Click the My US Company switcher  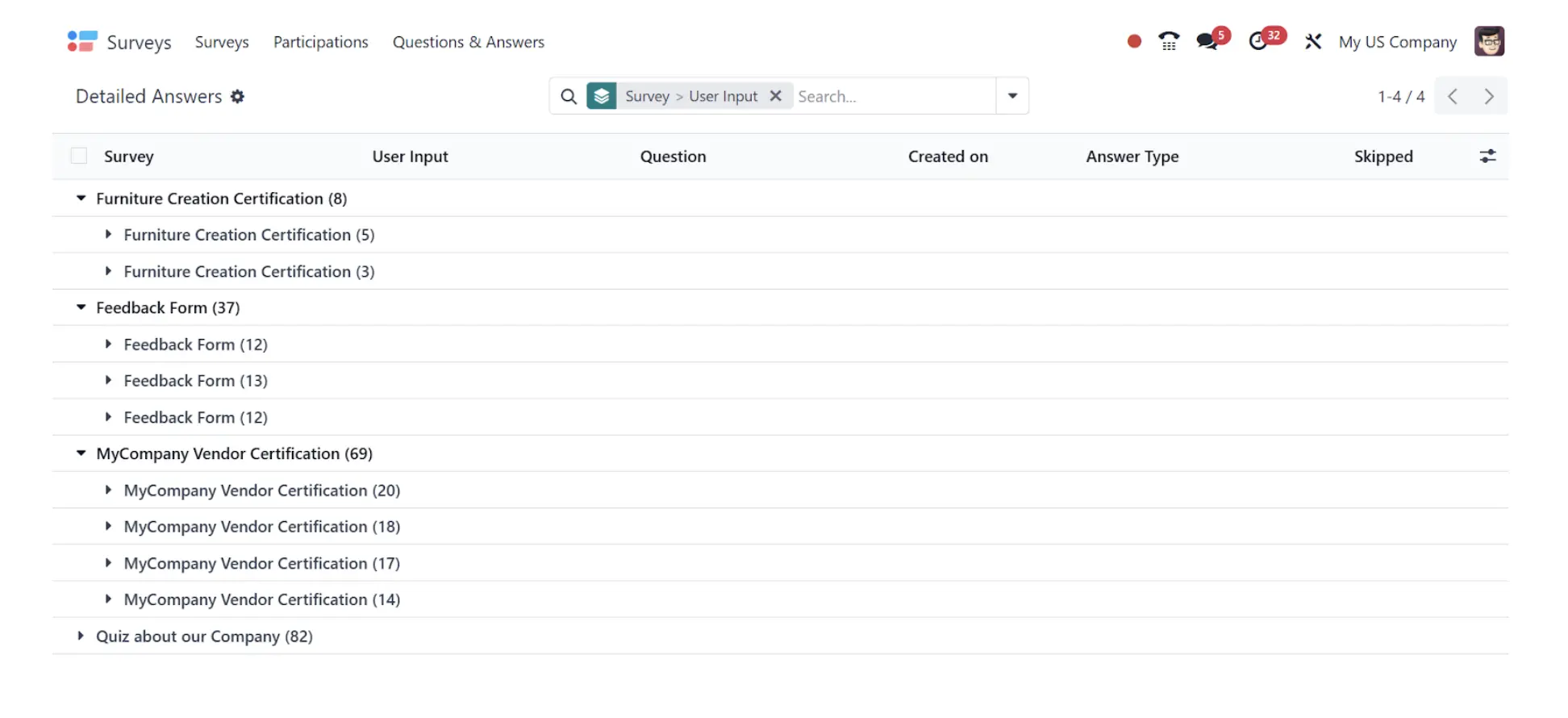click(1398, 42)
